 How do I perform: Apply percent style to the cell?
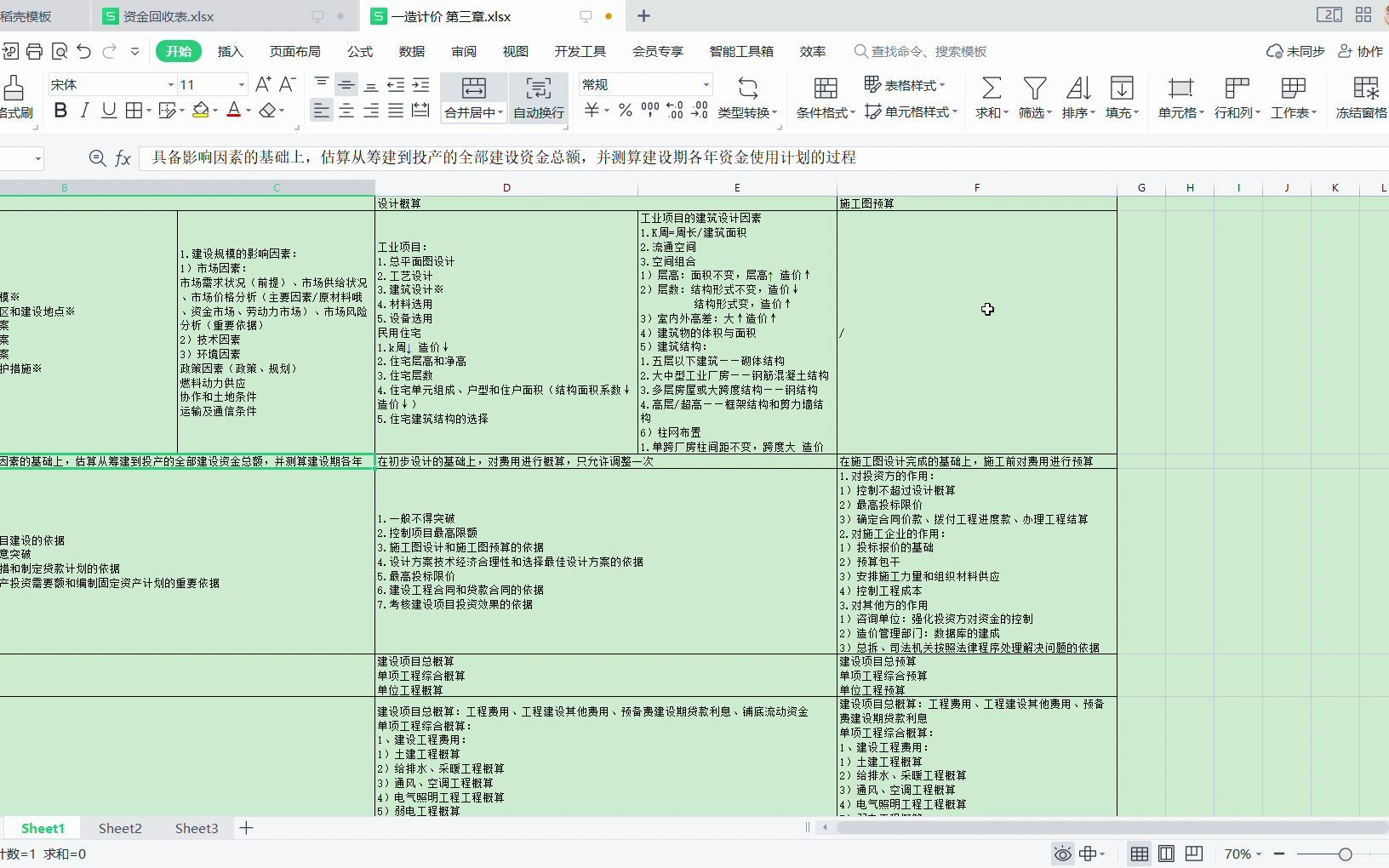pyautogui.click(x=624, y=110)
